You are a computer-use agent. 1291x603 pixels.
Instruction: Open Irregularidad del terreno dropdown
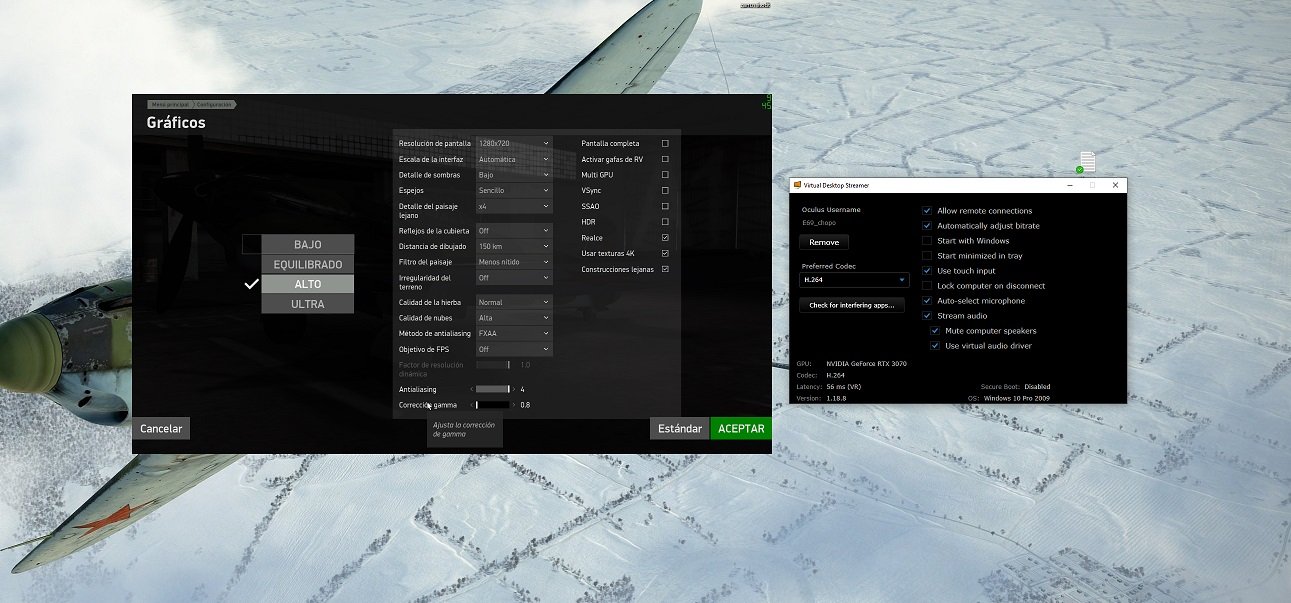[x=514, y=278]
